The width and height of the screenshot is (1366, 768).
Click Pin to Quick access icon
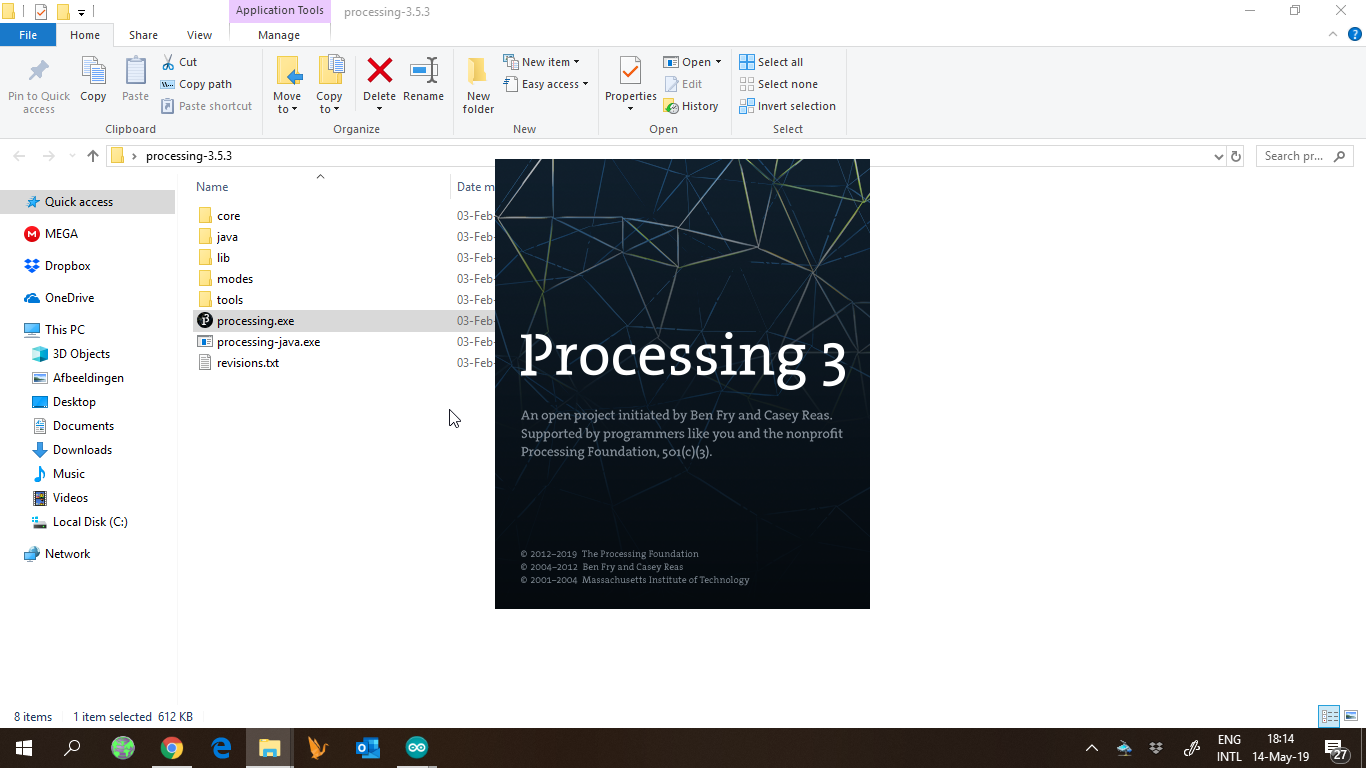pyautogui.click(x=39, y=85)
